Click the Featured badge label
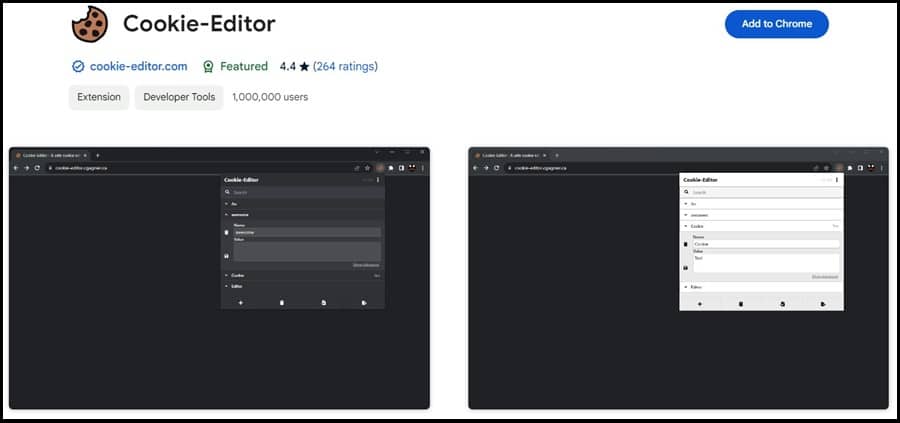Screen dimensions: 900x423 click(x=244, y=67)
